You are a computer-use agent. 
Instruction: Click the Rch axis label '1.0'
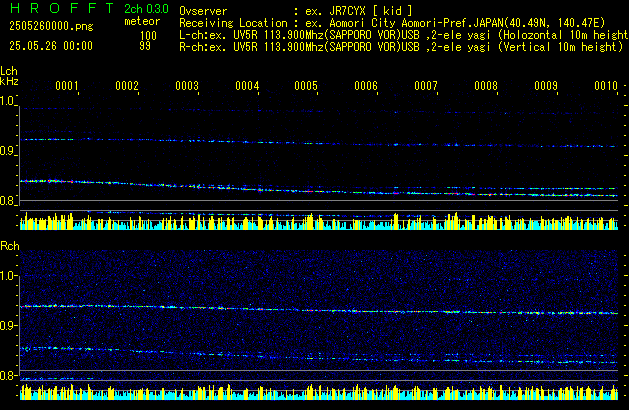click(8, 276)
